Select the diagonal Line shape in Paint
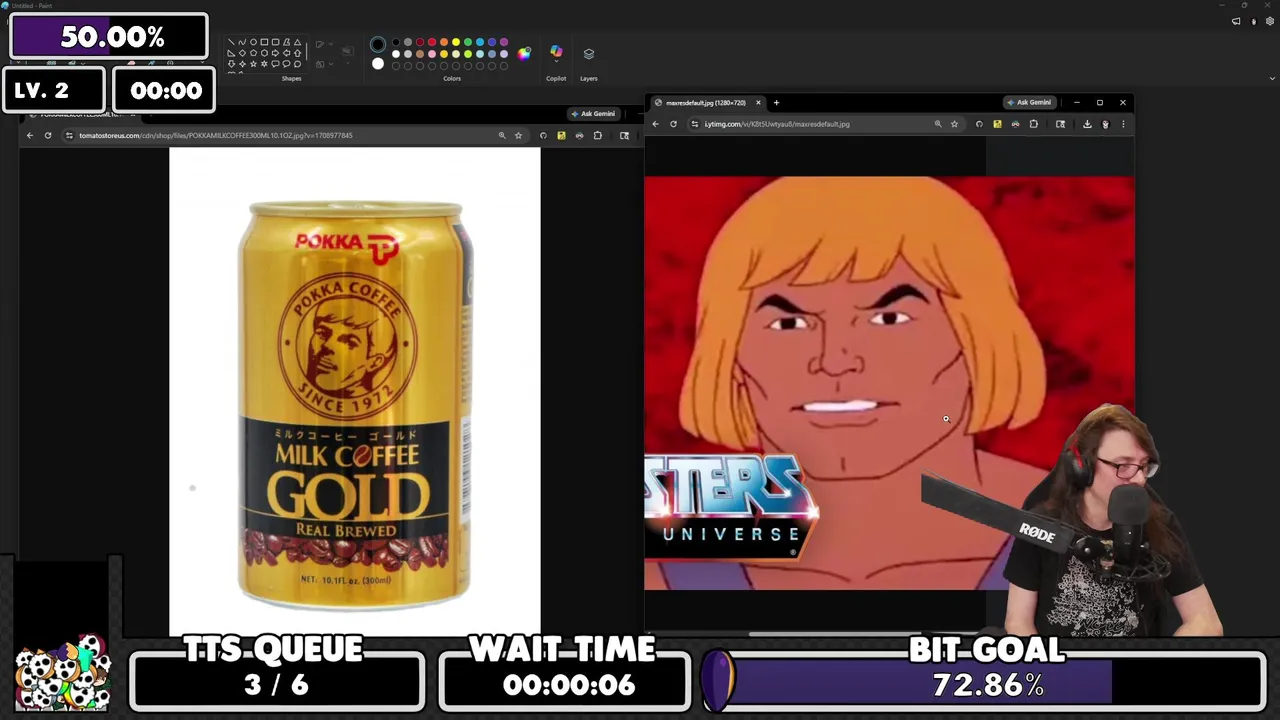This screenshot has width=1280, height=720. 231,42
